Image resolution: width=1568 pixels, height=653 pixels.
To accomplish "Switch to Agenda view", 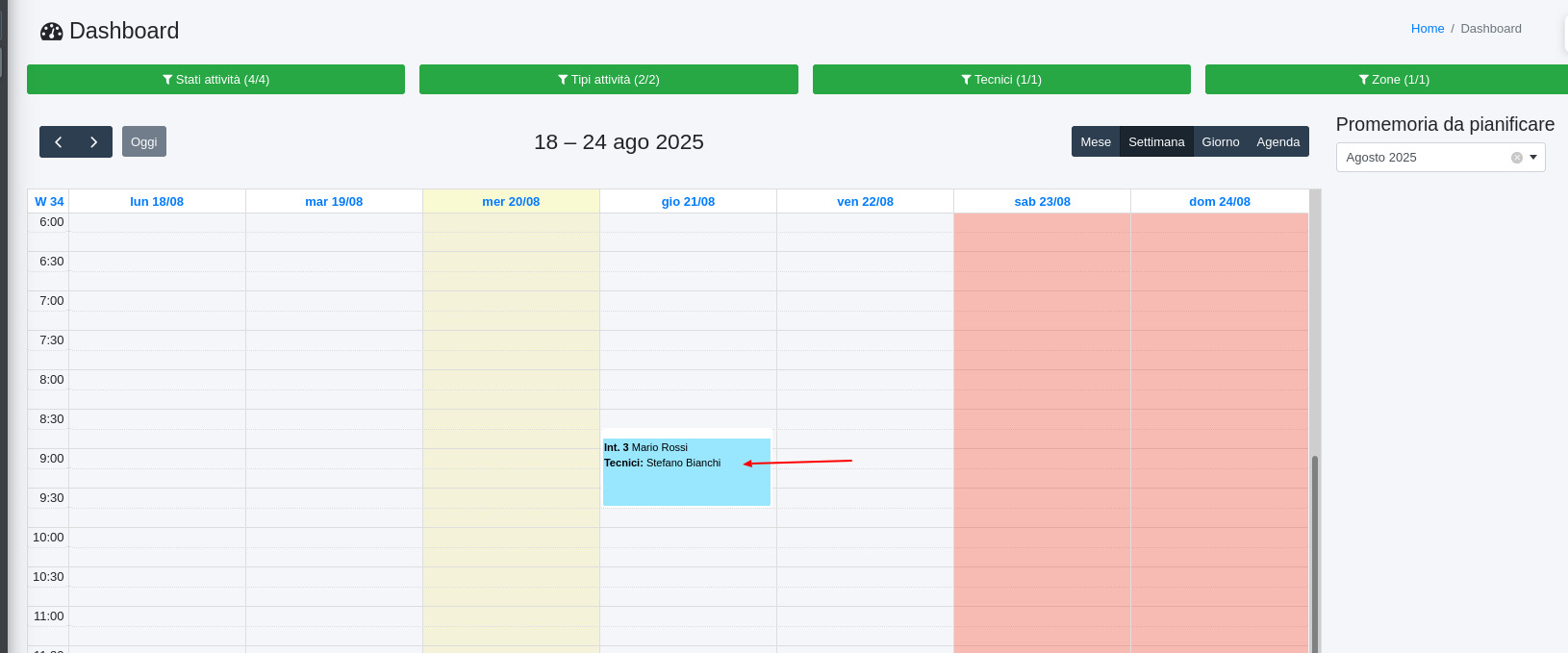I will coord(1277,142).
